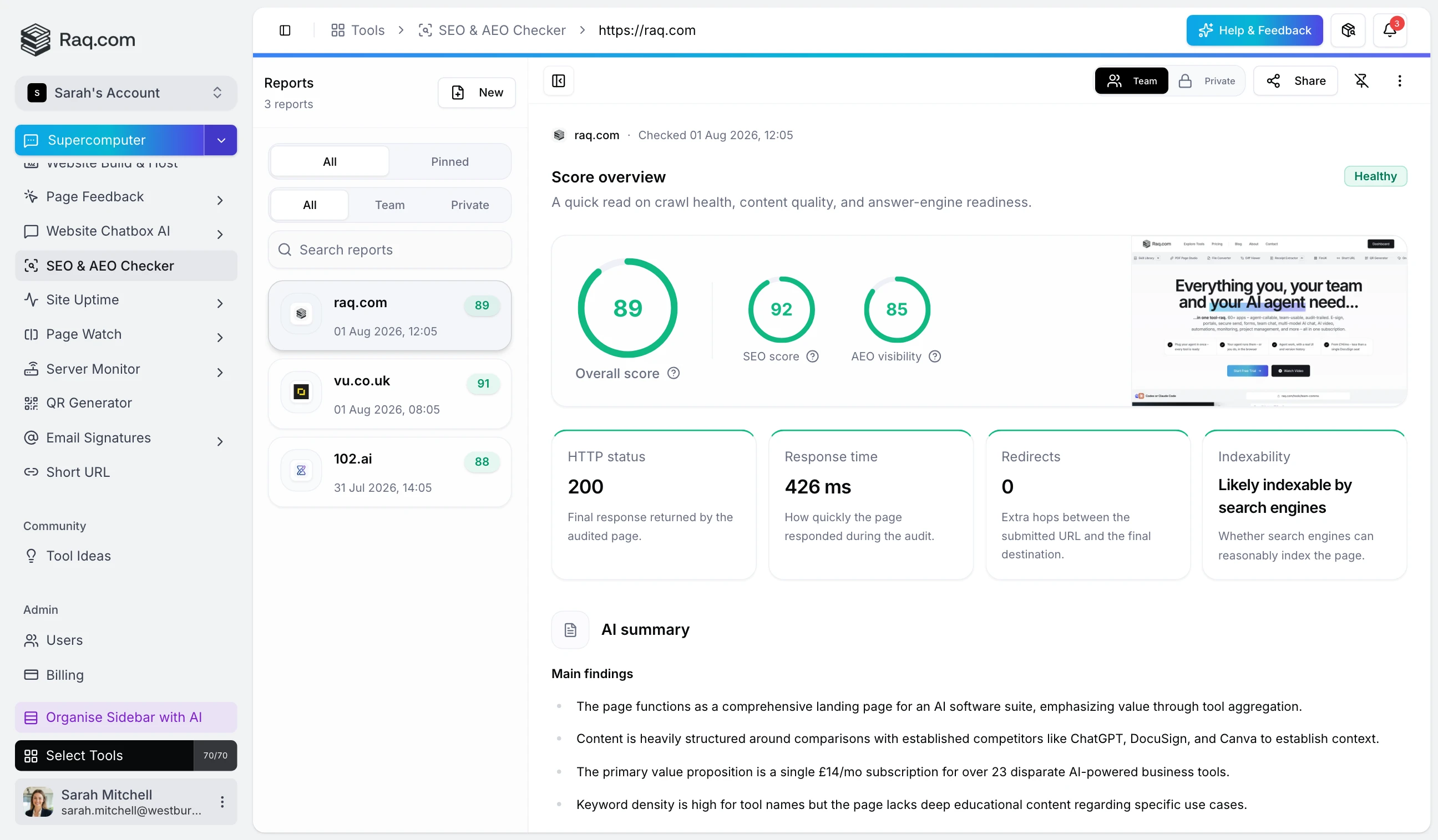Screen dimensions: 1438x840
Task: Open Supercomputer dropdown arrow
Action: (221, 140)
